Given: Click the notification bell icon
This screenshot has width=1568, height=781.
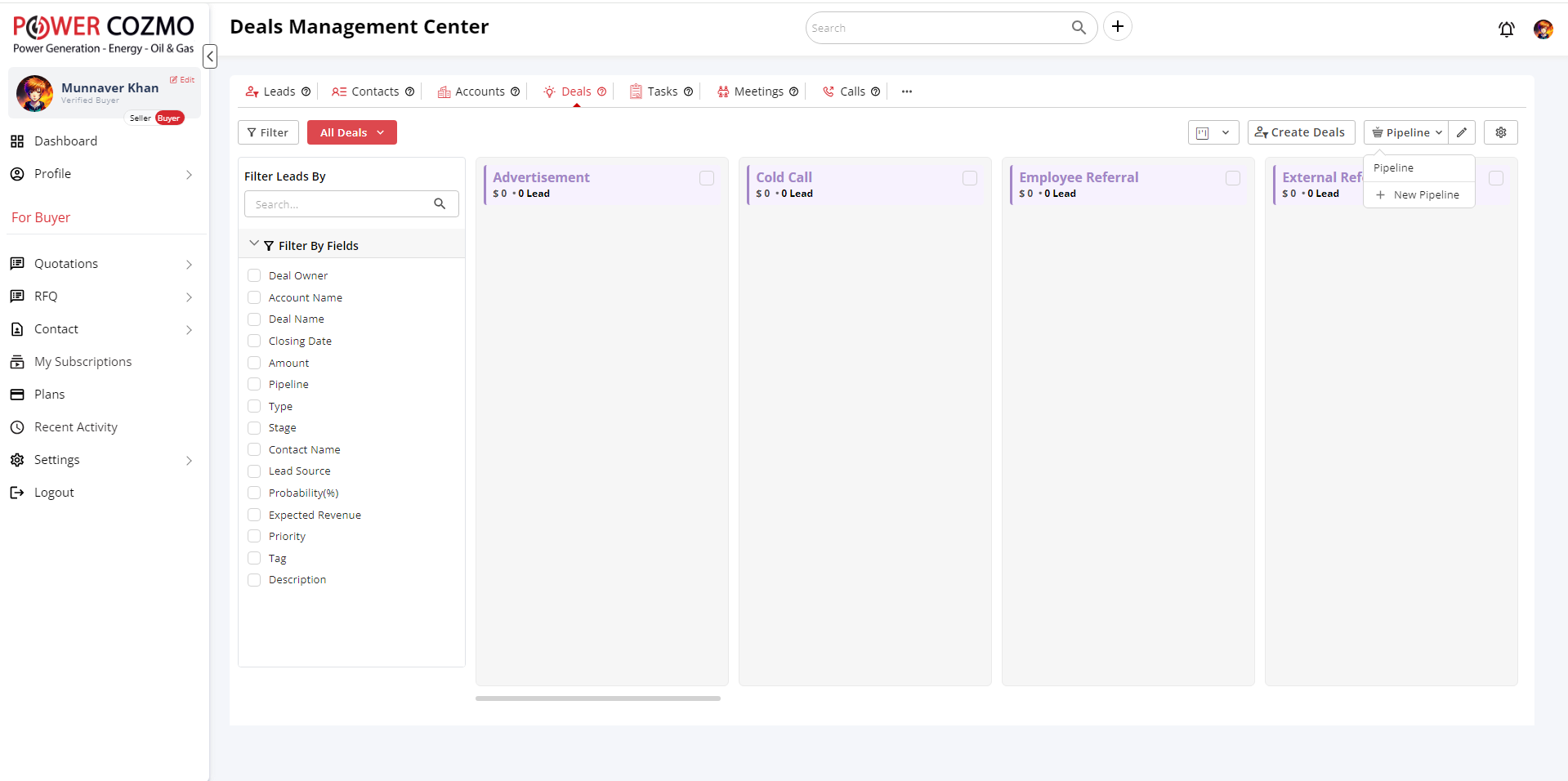Looking at the screenshot, I should pyautogui.click(x=1506, y=29).
